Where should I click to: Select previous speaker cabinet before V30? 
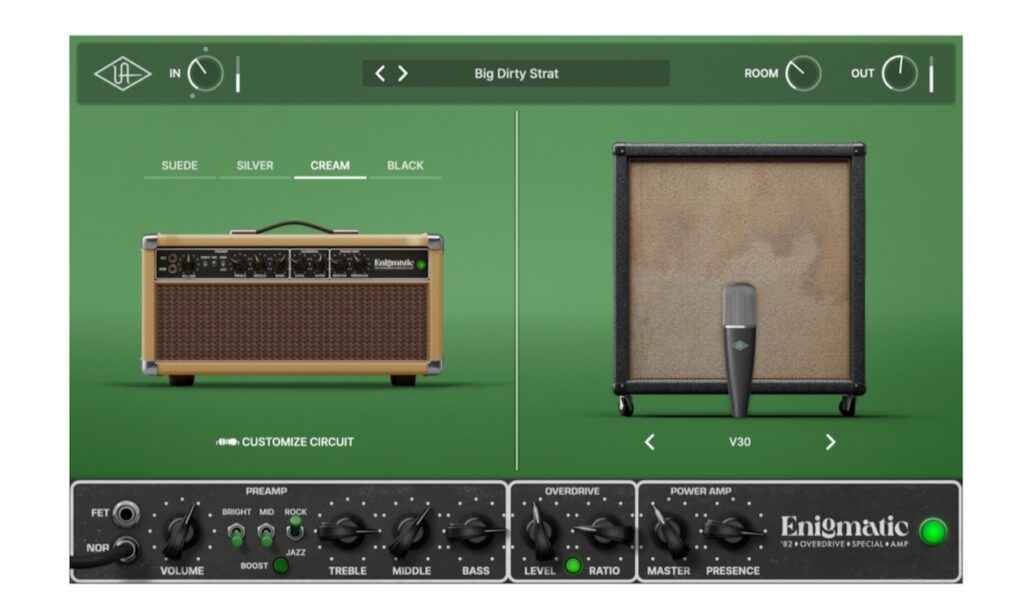pos(649,442)
